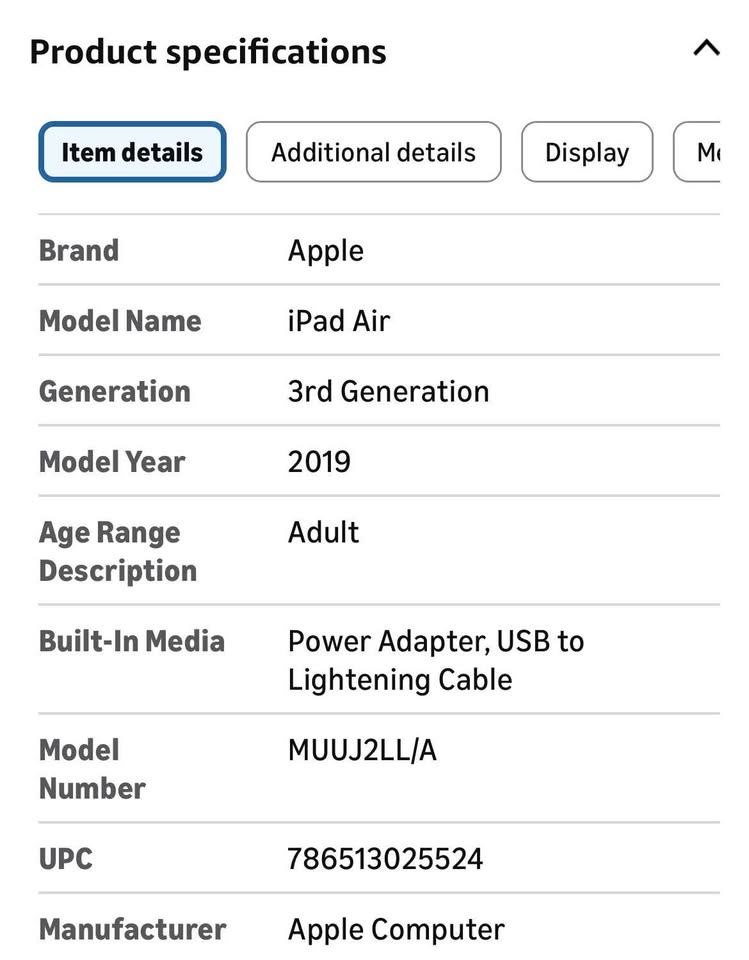Click the model number MUUJ2LL/A
The width and height of the screenshot is (749, 960).
click(362, 750)
